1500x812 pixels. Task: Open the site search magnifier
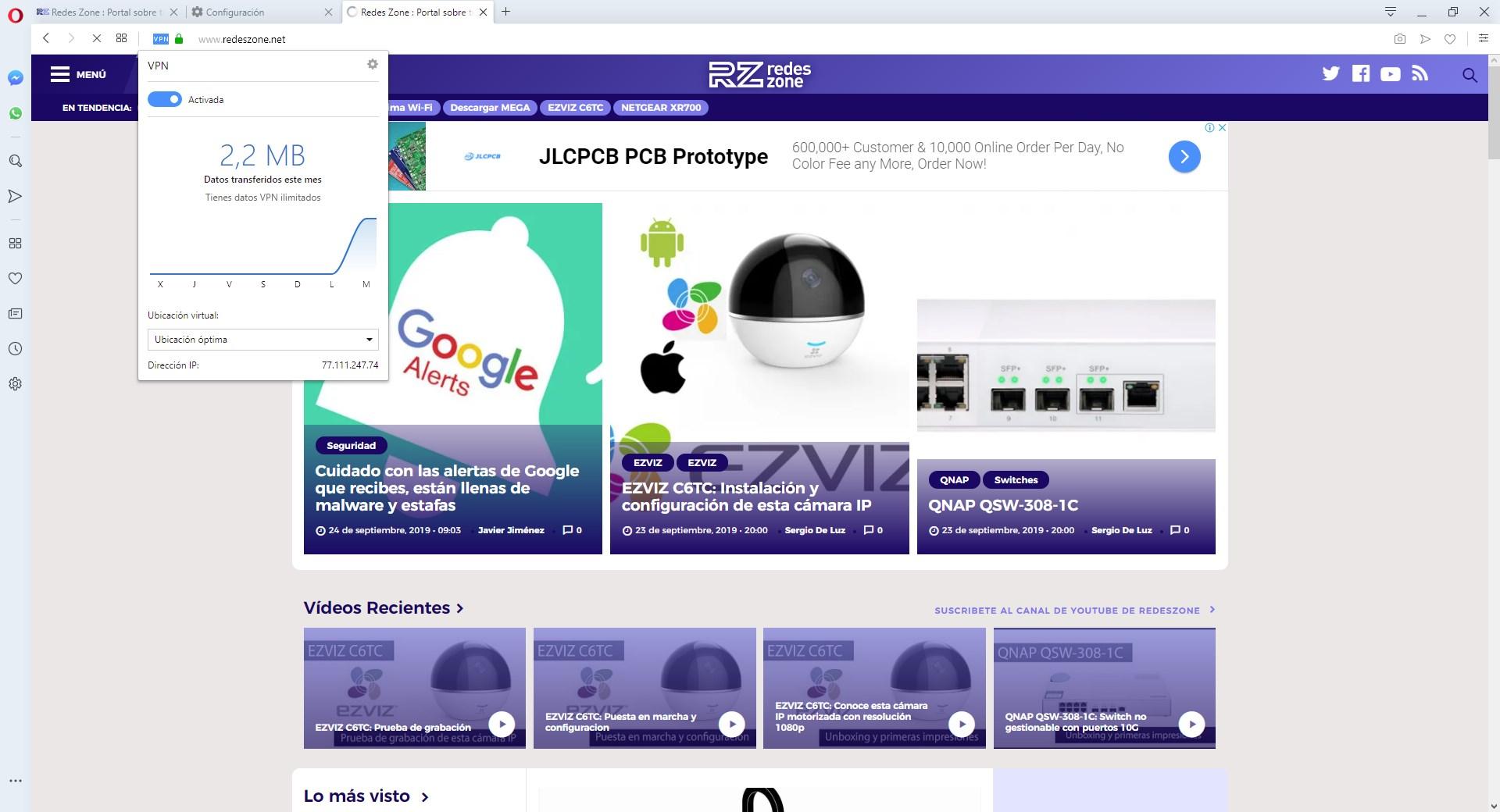[x=1470, y=75]
